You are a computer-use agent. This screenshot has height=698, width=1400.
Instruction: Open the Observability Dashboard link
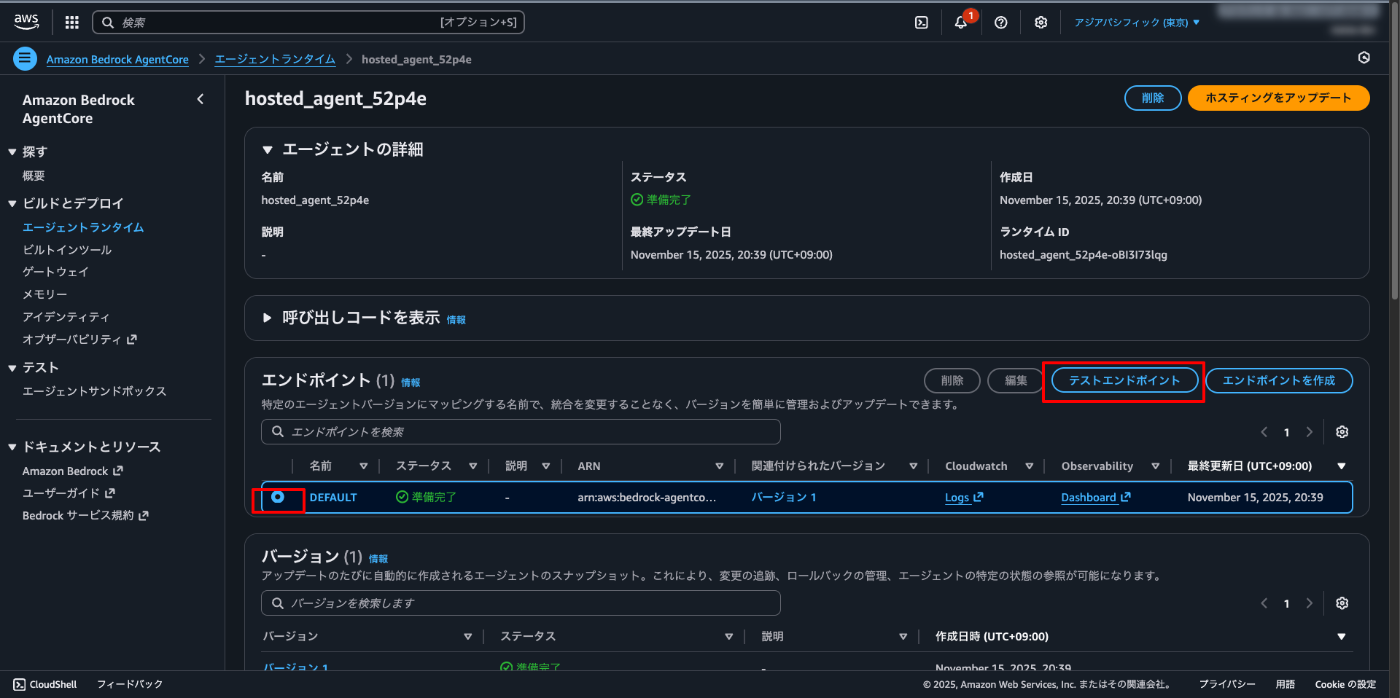tap(1096, 497)
